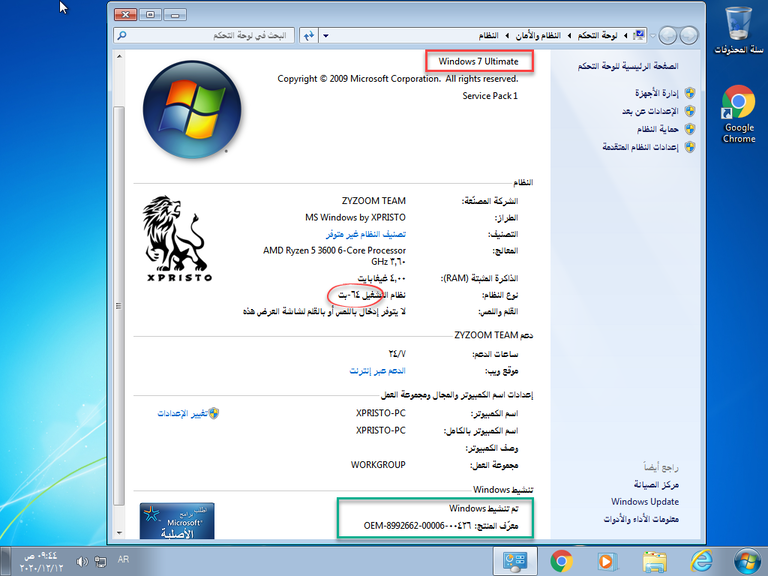
Task: Click the Show desktop strip on the taskbar
Action: 4,561
